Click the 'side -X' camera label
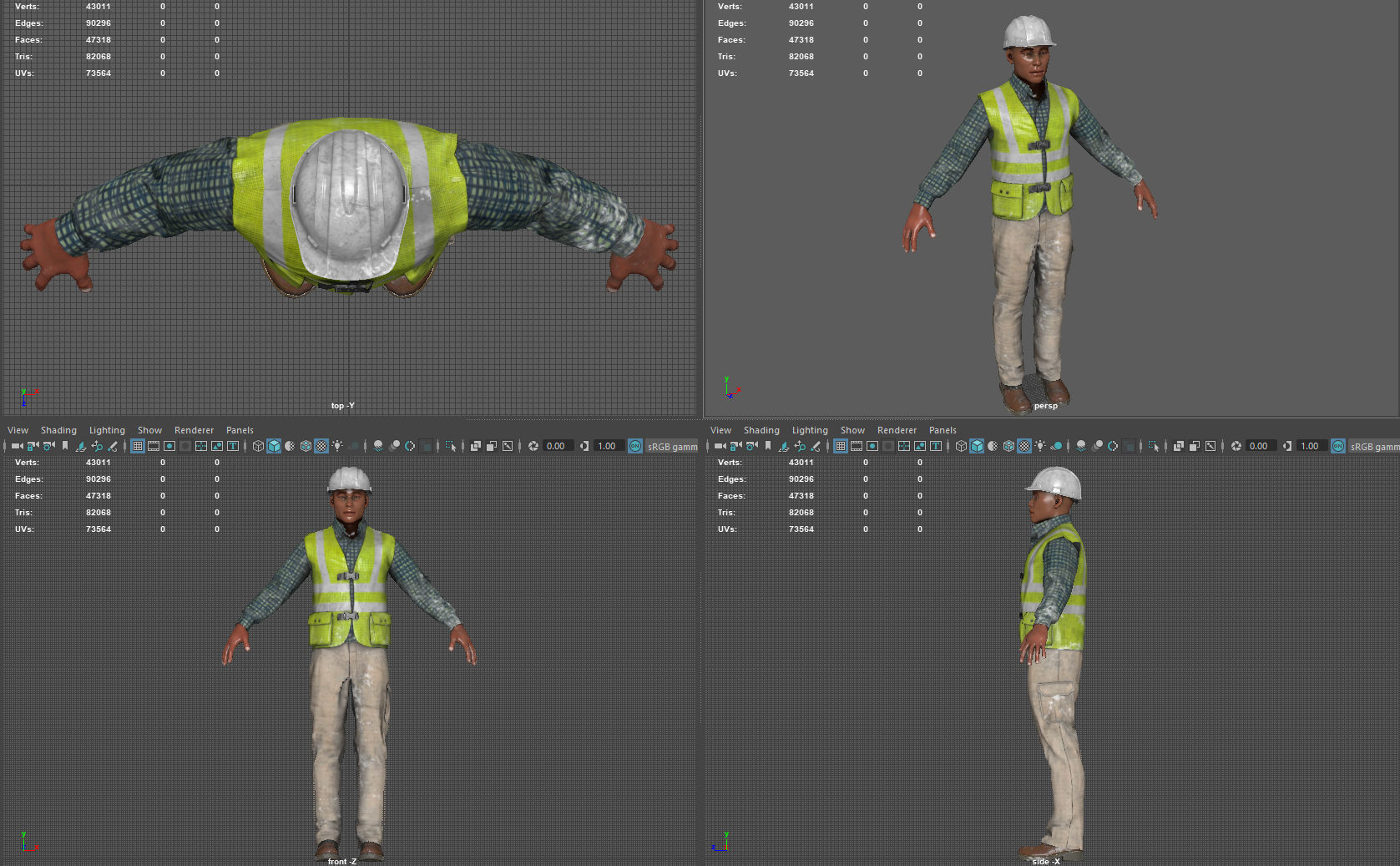 pyautogui.click(x=1046, y=861)
